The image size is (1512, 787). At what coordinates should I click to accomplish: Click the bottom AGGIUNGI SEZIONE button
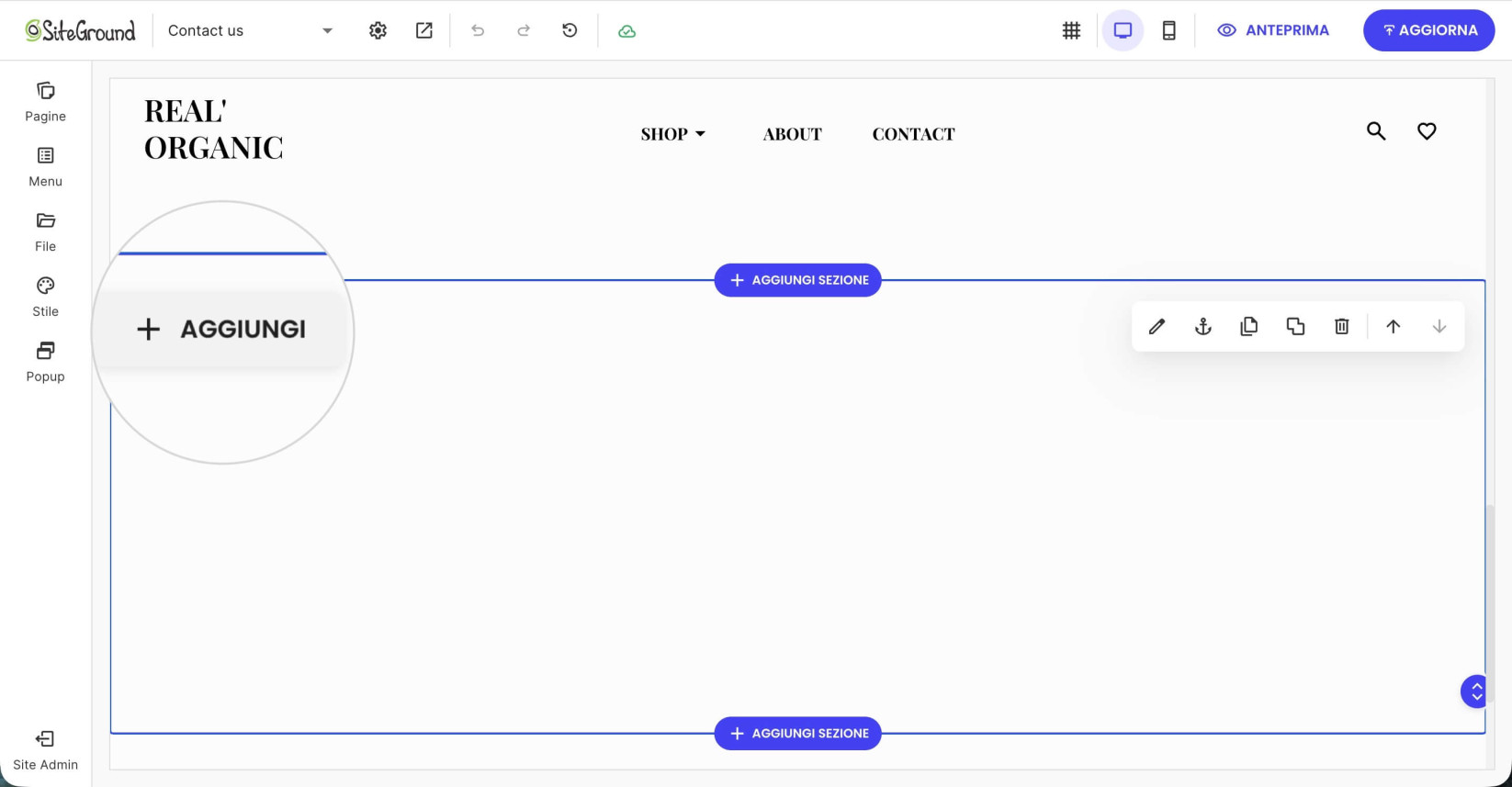797,734
